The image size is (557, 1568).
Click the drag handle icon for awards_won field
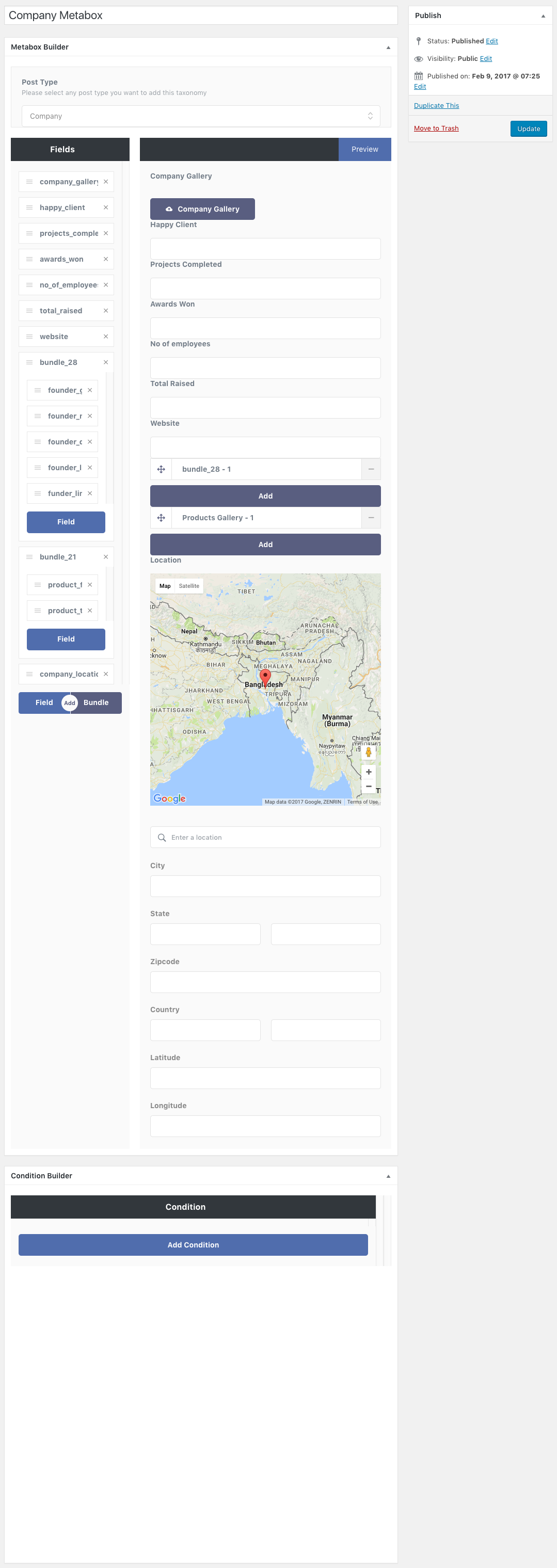pos(29,259)
